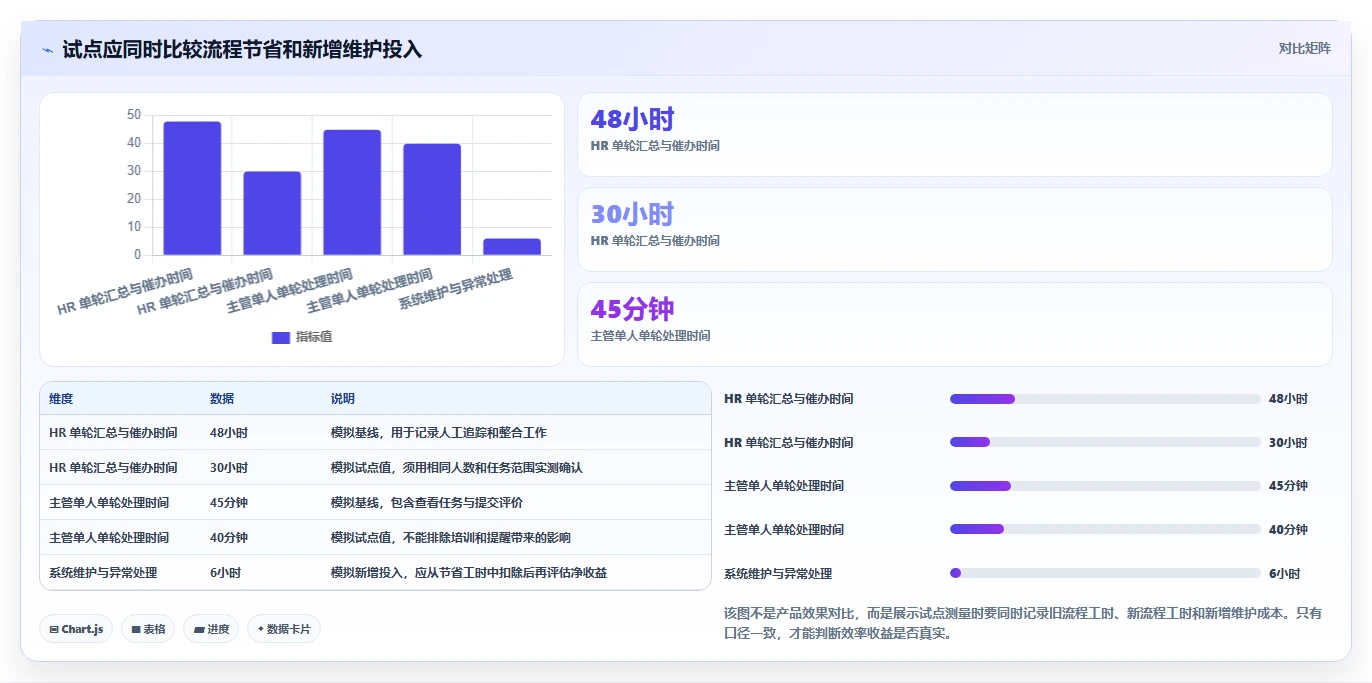Open the 30小时 data card
This screenshot has height=683, width=1372.
(x=954, y=230)
